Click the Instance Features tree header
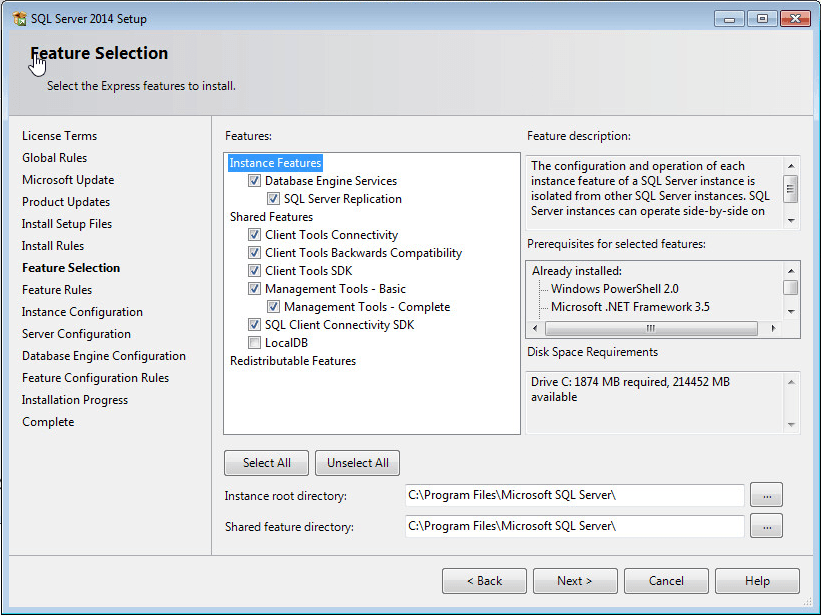Image resolution: width=821 pixels, height=616 pixels. click(x=275, y=162)
